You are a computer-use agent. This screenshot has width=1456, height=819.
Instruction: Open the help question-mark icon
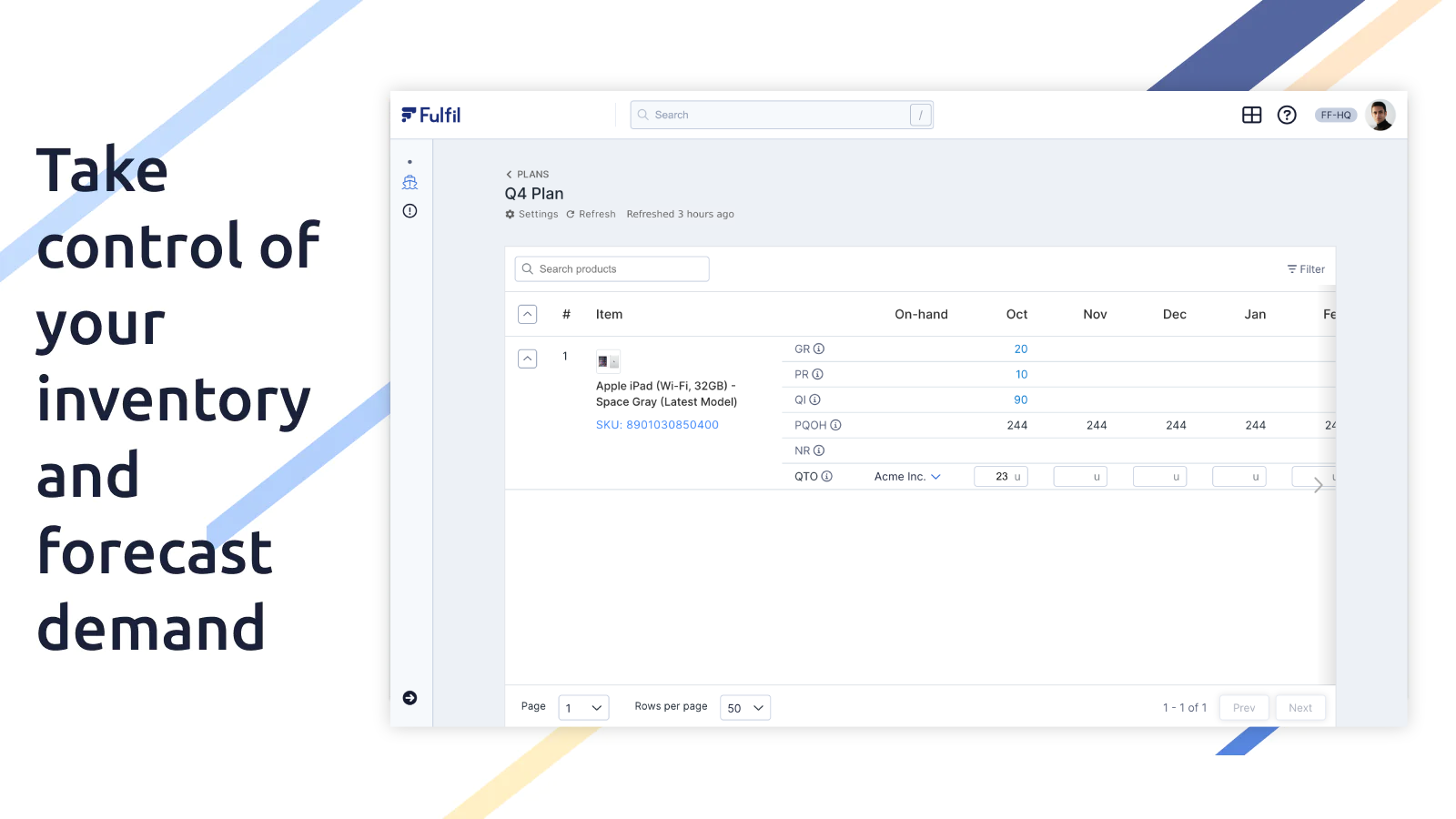1287,115
